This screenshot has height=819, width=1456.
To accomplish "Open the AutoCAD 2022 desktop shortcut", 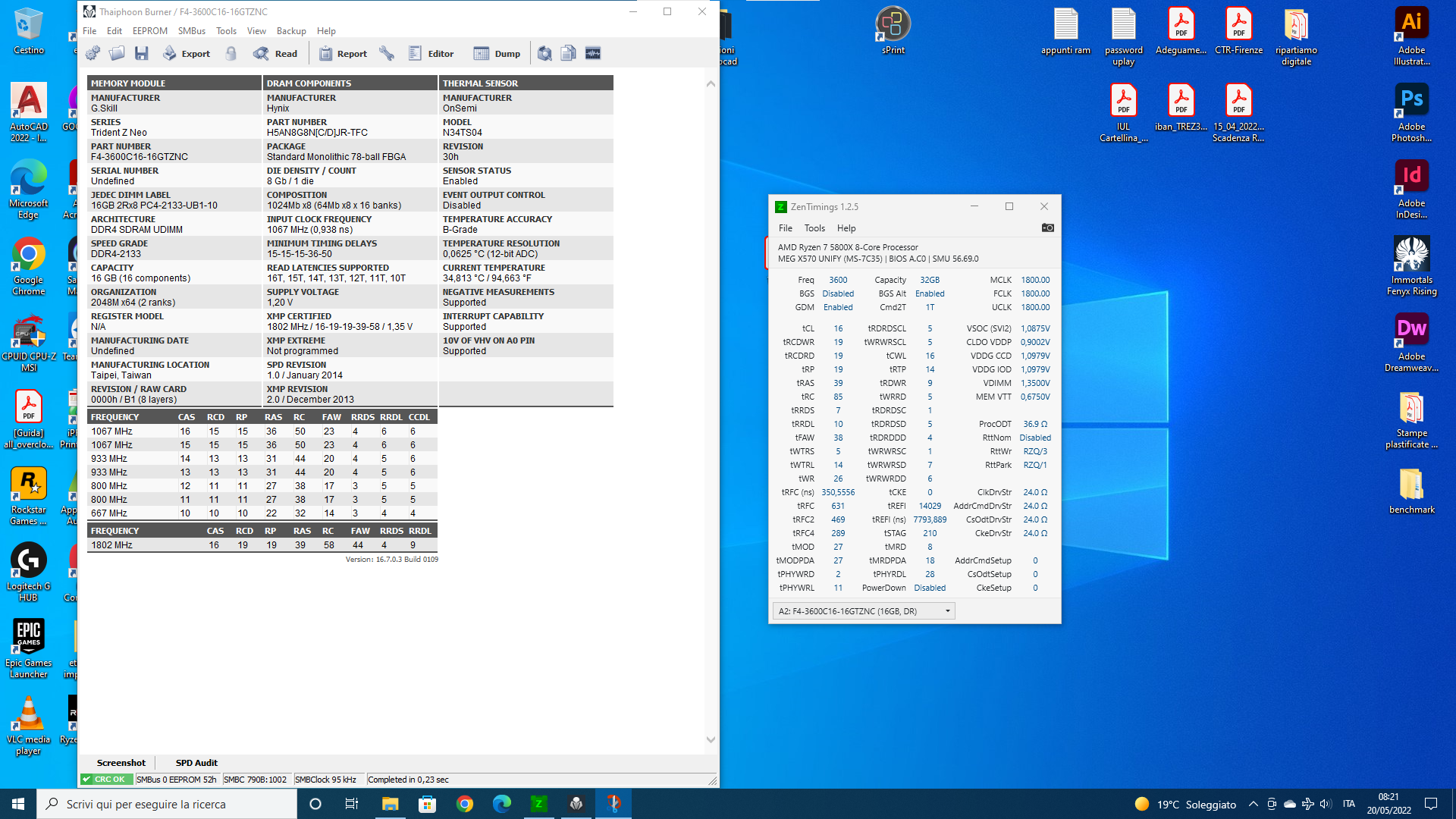I will click(29, 112).
